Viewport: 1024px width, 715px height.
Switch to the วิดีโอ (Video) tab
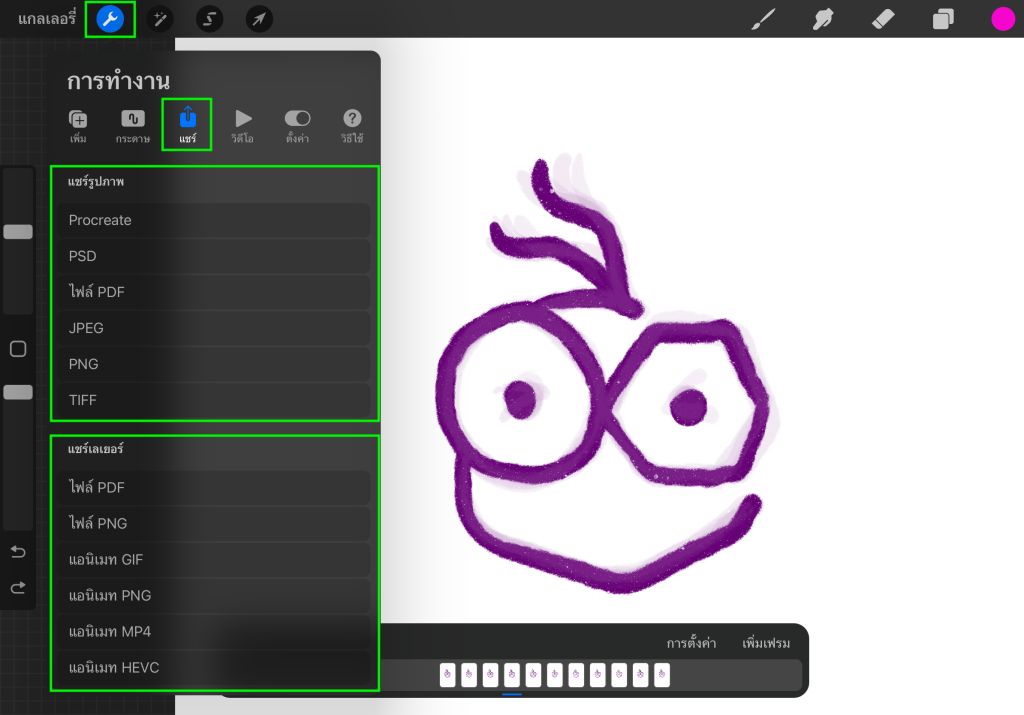tap(242, 126)
